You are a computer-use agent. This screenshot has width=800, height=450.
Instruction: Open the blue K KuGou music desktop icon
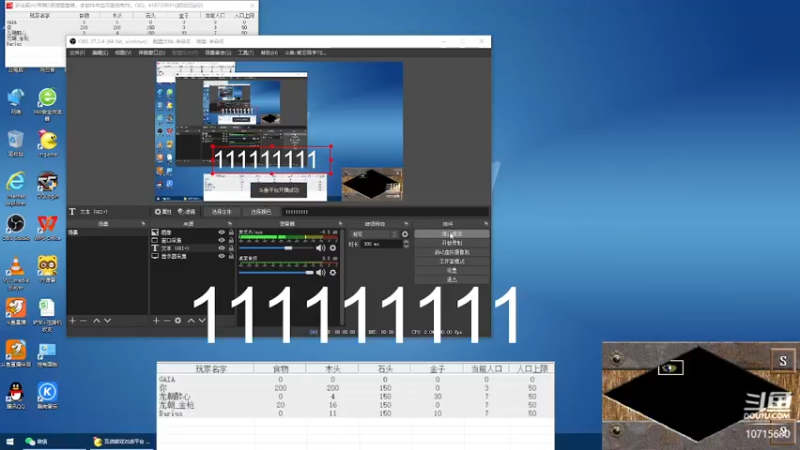(x=47, y=396)
